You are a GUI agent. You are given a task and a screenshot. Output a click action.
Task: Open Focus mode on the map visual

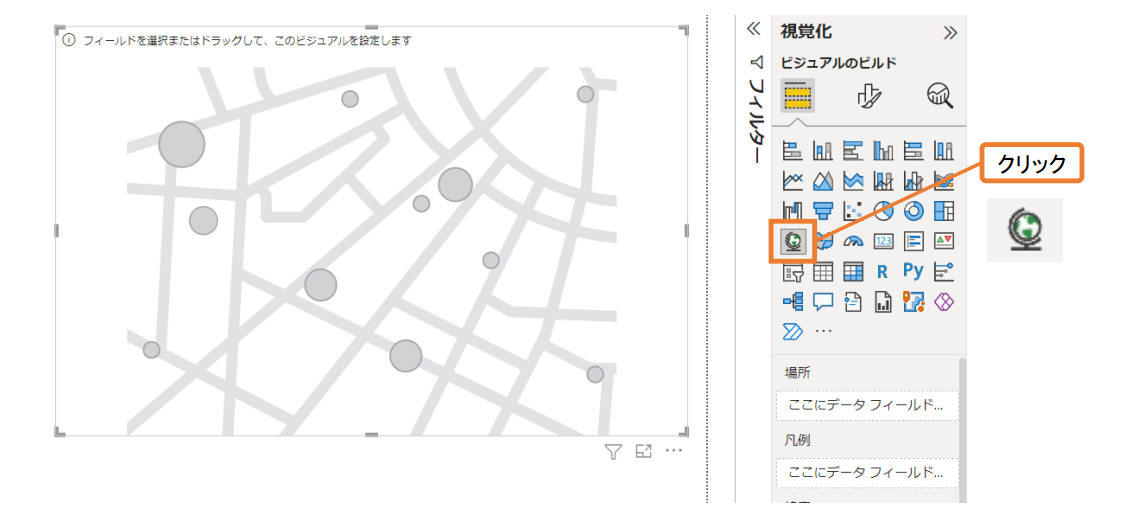[644, 451]
